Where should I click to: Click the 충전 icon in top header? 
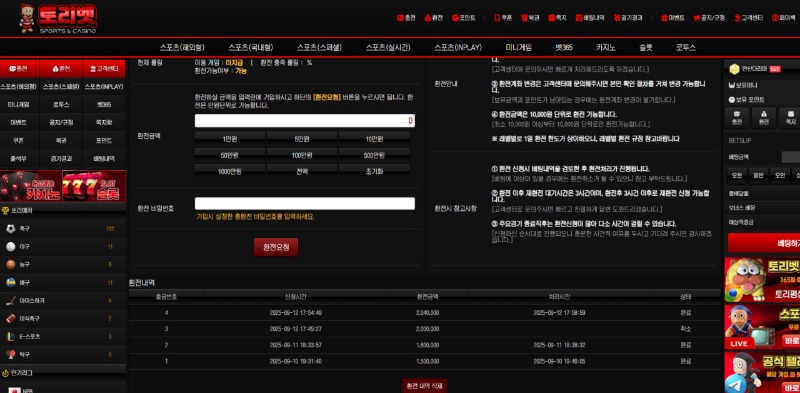point(400,17)
